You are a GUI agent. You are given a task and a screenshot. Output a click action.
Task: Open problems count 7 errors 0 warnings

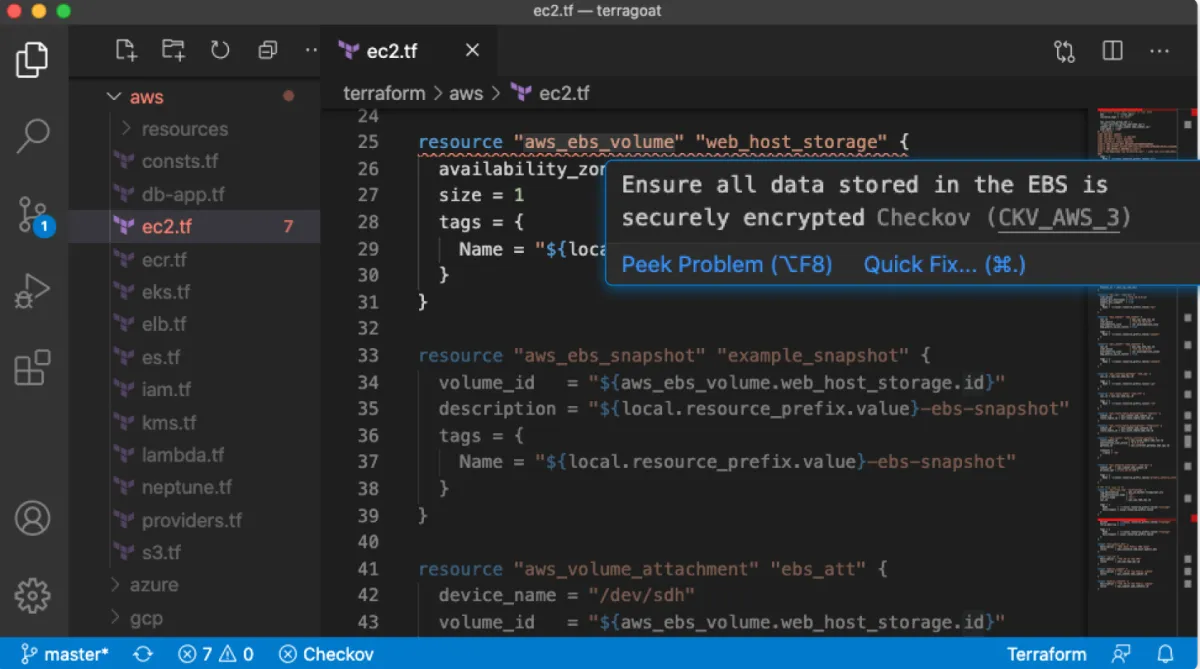(216, 654)
